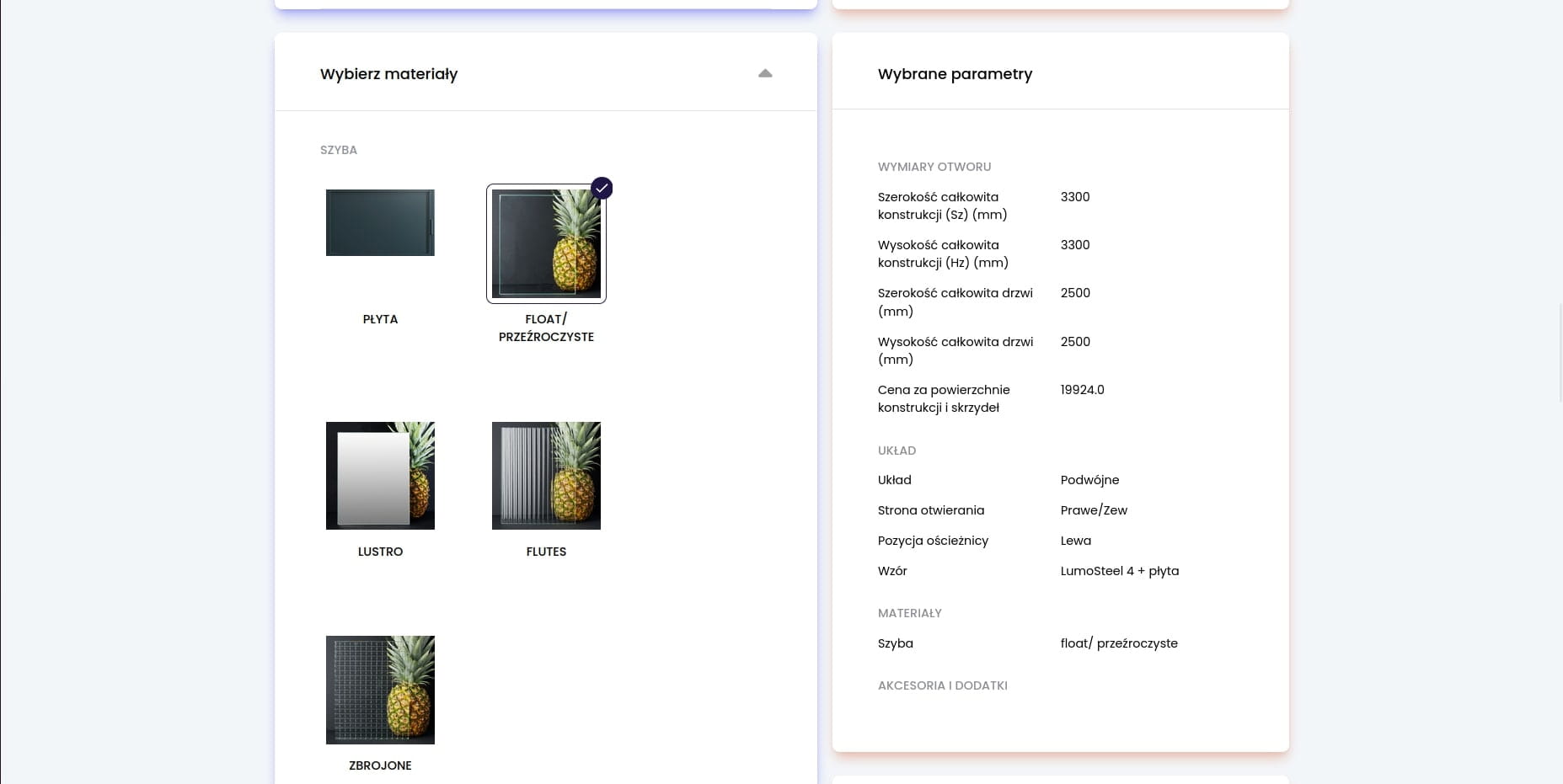1563x784 pixels.
Task: Click the LUSTRO label under mirror
Action: pyautogui.click(x=380, y=552)
